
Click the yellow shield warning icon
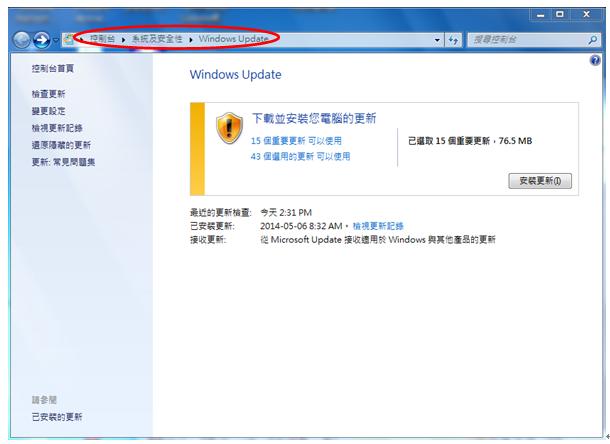229,128
